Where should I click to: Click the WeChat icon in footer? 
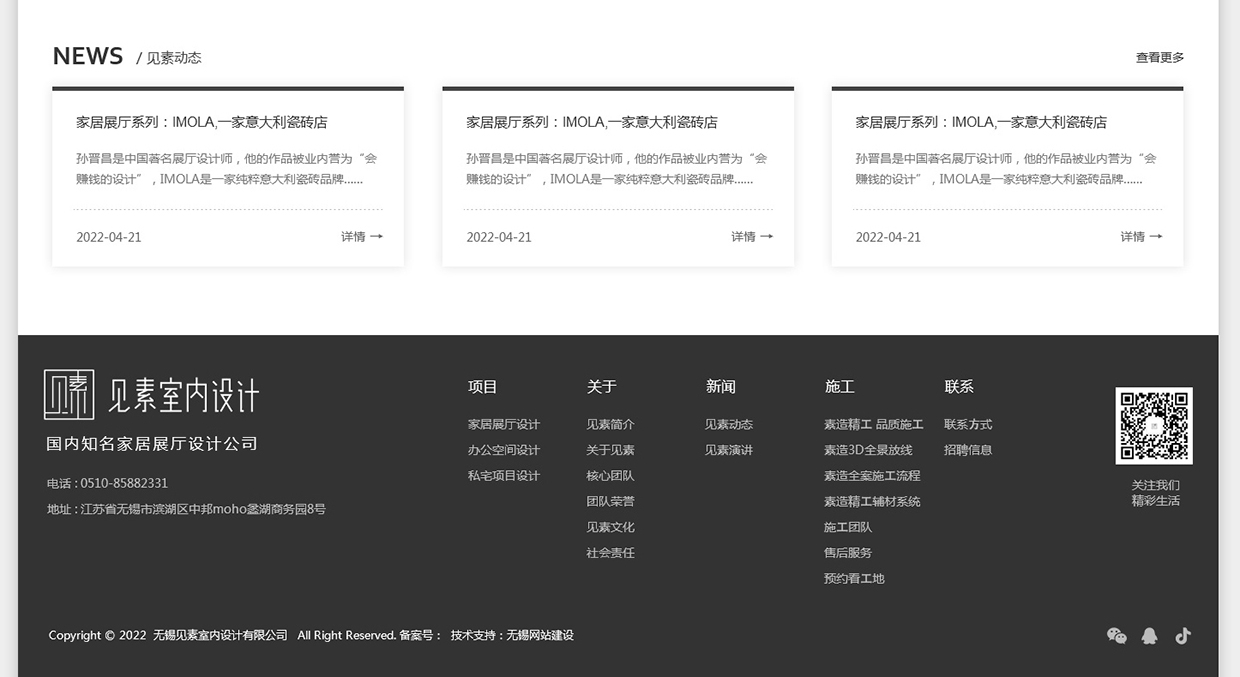1116,636
